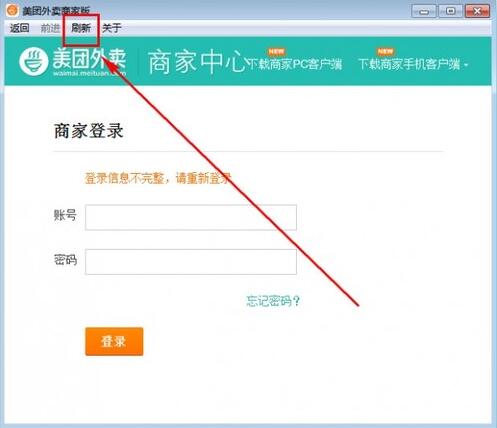
Task: Expand 下载商家手机客户端 dropdown
Action: [x=413, y=64]
